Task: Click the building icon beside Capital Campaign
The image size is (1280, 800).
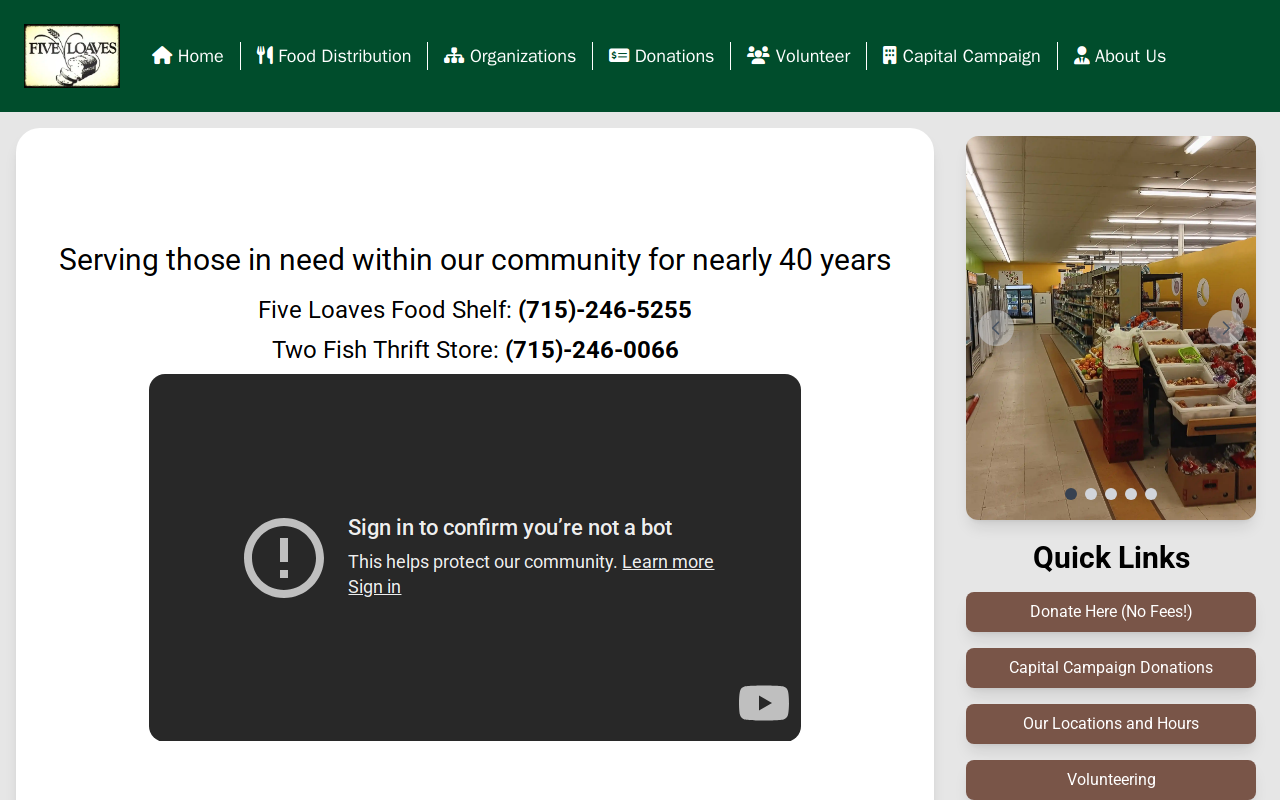Action: 890,55
